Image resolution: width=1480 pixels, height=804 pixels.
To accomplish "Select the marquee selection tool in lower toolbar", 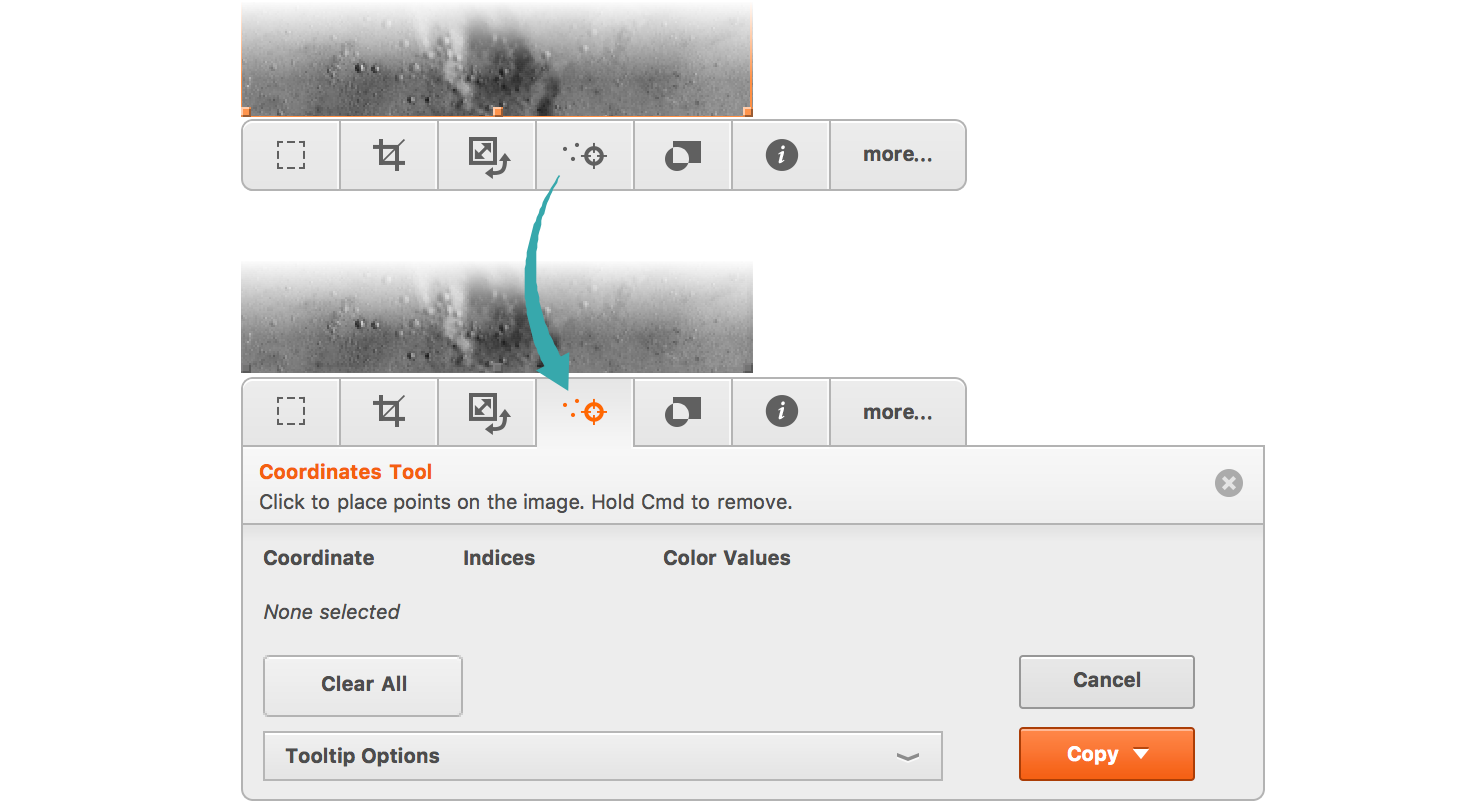I will point(291,412).
